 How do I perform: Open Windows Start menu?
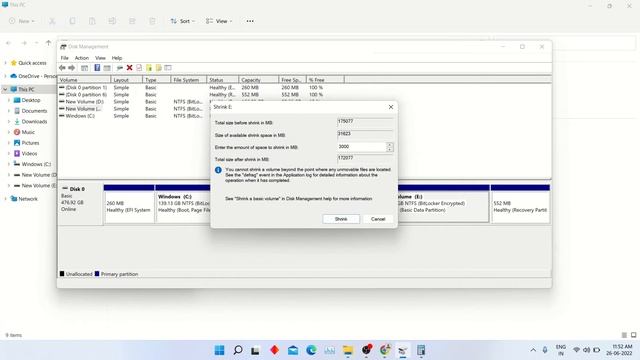(220, 350)
